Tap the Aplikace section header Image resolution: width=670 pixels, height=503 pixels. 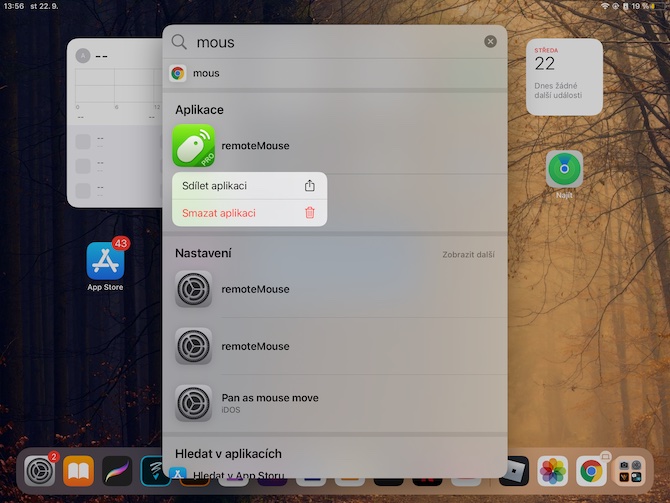coord(199,110)
